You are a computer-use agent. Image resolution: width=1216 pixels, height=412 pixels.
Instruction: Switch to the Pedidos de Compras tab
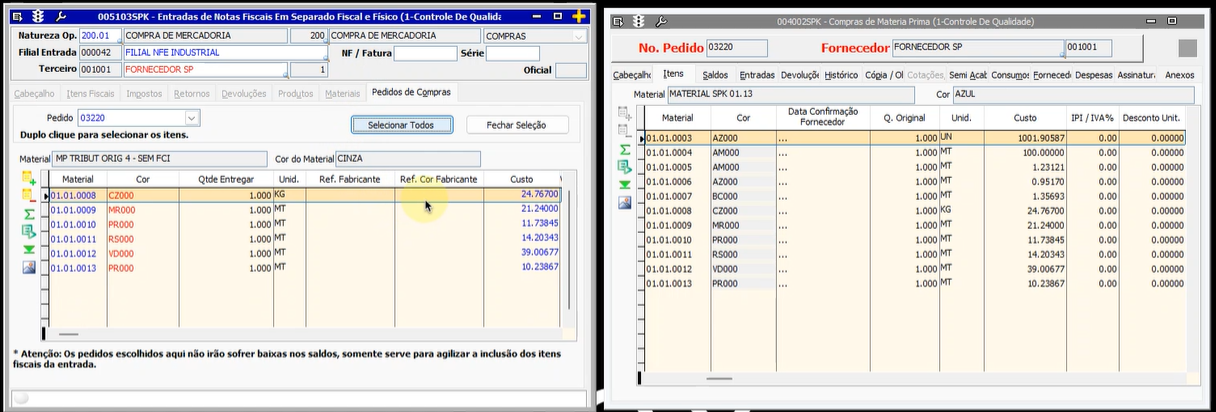(x=410, y=92)
